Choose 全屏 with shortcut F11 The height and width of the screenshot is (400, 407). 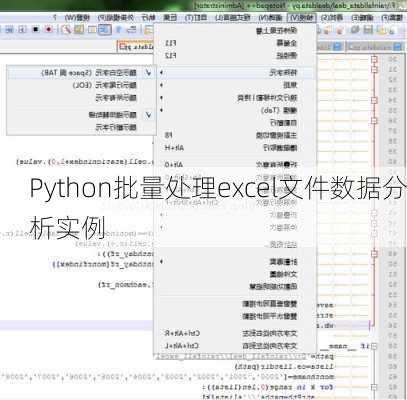235,43
